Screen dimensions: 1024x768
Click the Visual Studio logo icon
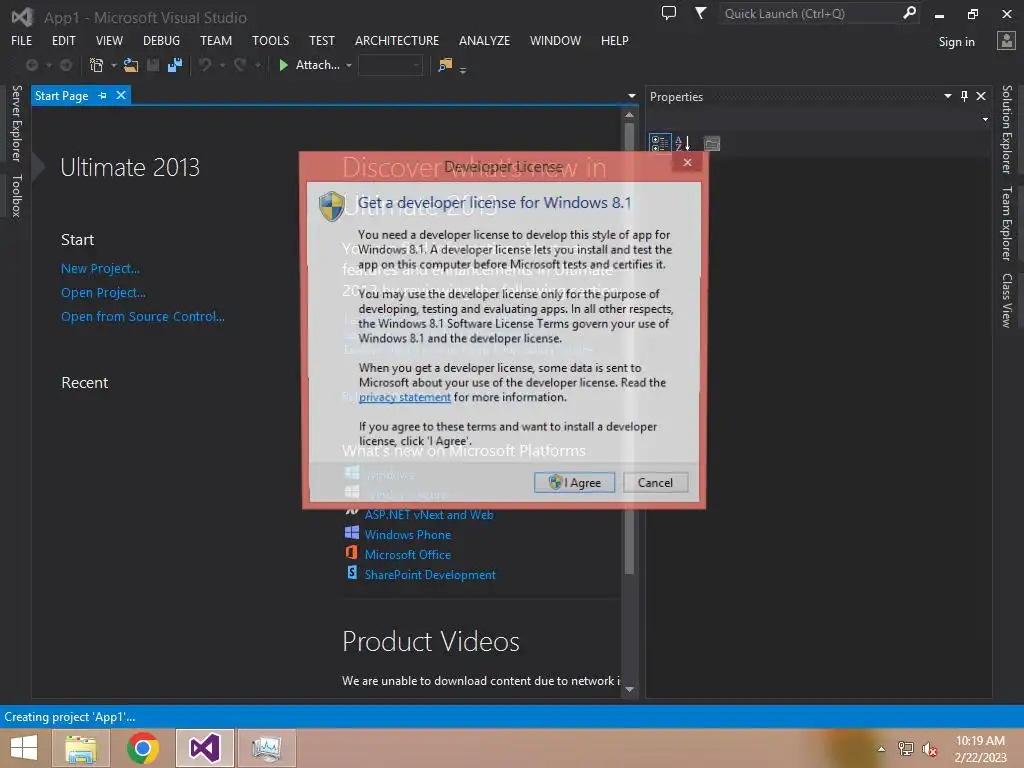(x=22, y=17)
